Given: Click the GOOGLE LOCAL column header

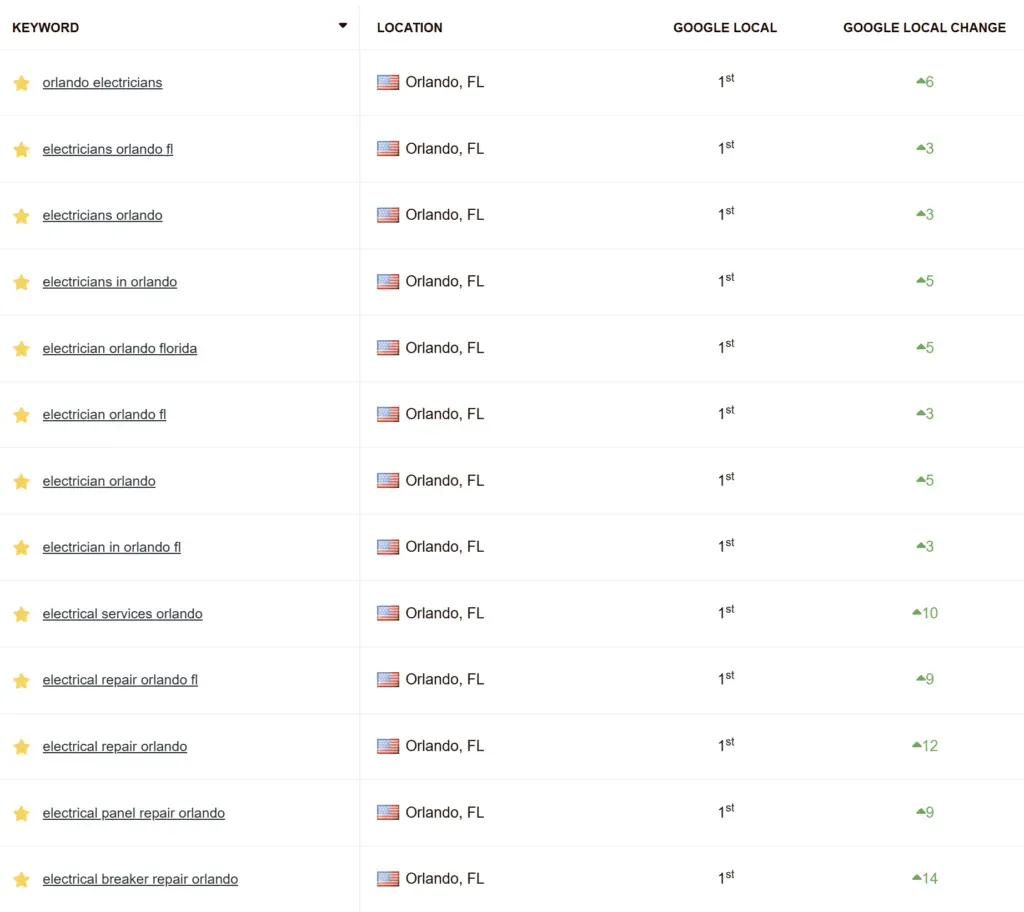Looking at the screenshot, I should pos(724,27).
